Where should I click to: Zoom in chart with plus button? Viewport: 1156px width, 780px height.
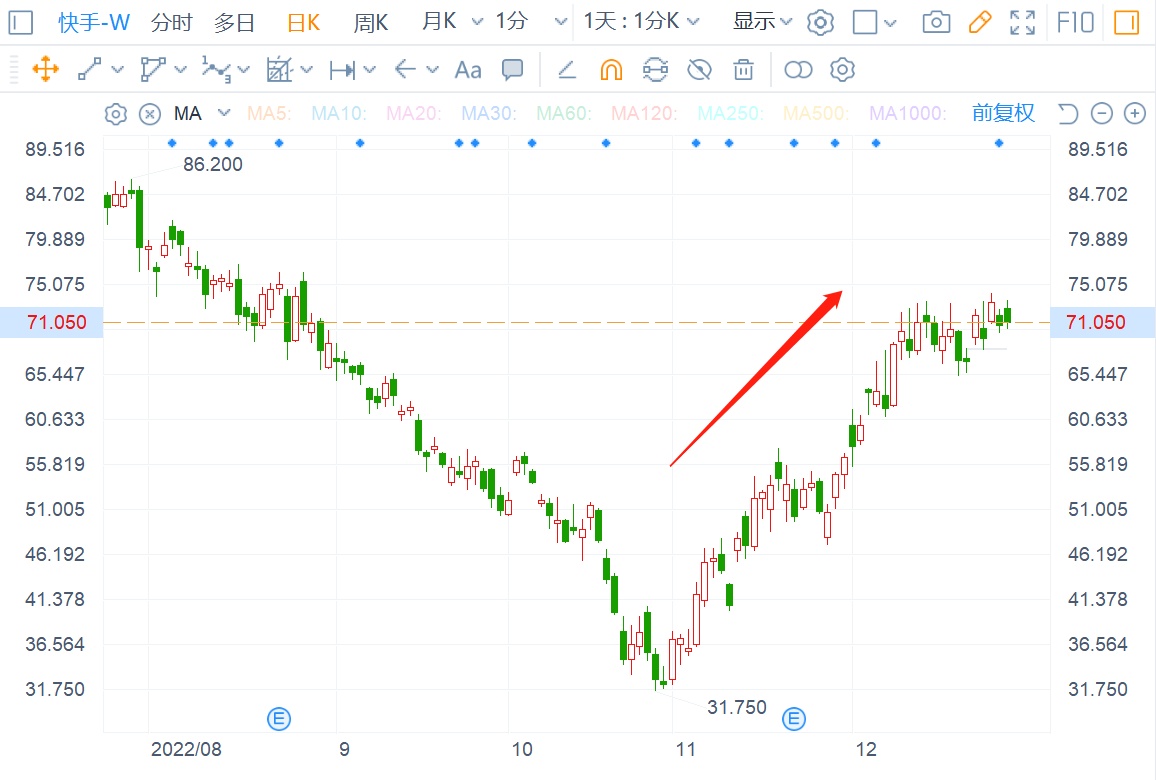1134,113
